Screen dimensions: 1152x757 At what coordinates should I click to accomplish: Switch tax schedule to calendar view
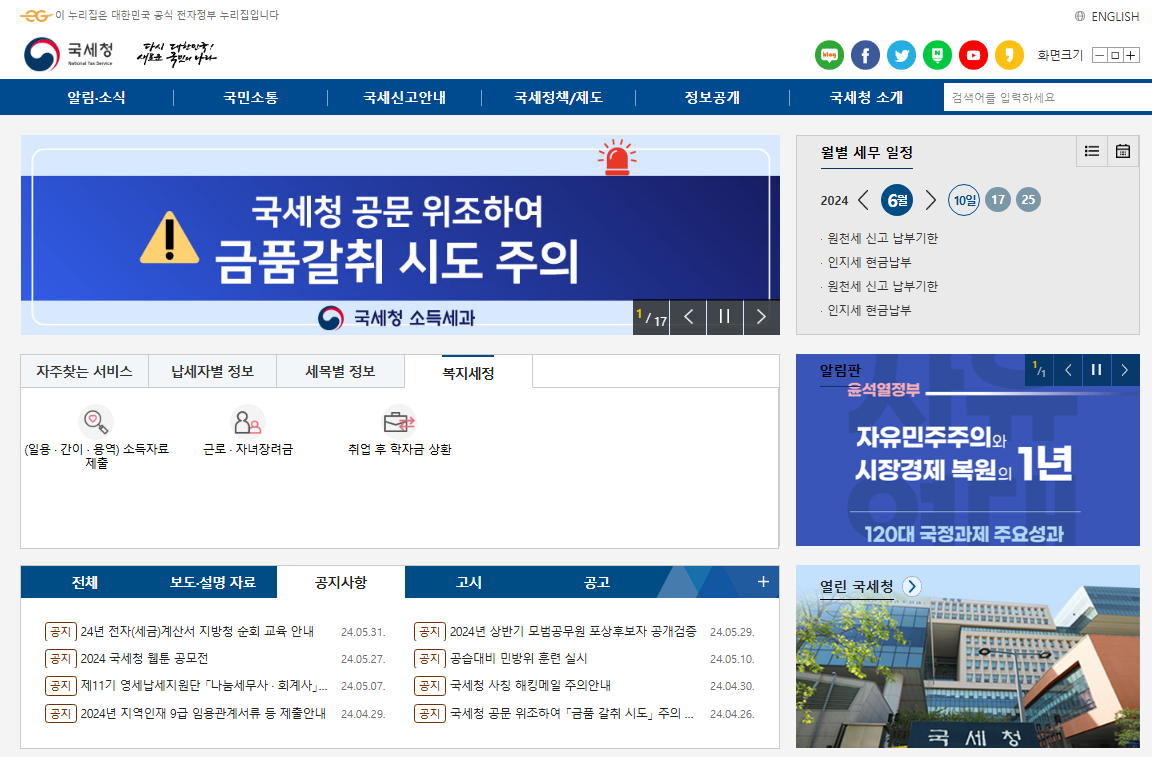(x=1122, y=151)
